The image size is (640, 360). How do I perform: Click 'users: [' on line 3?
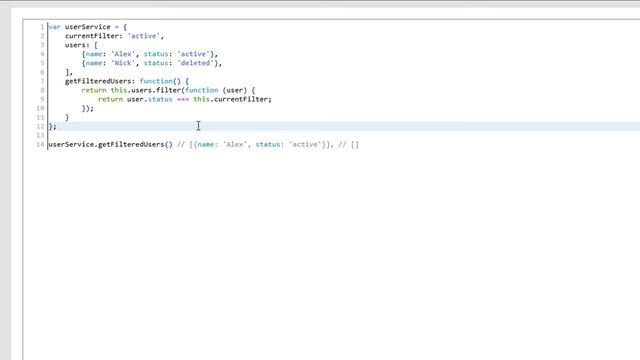coord(81,45)
